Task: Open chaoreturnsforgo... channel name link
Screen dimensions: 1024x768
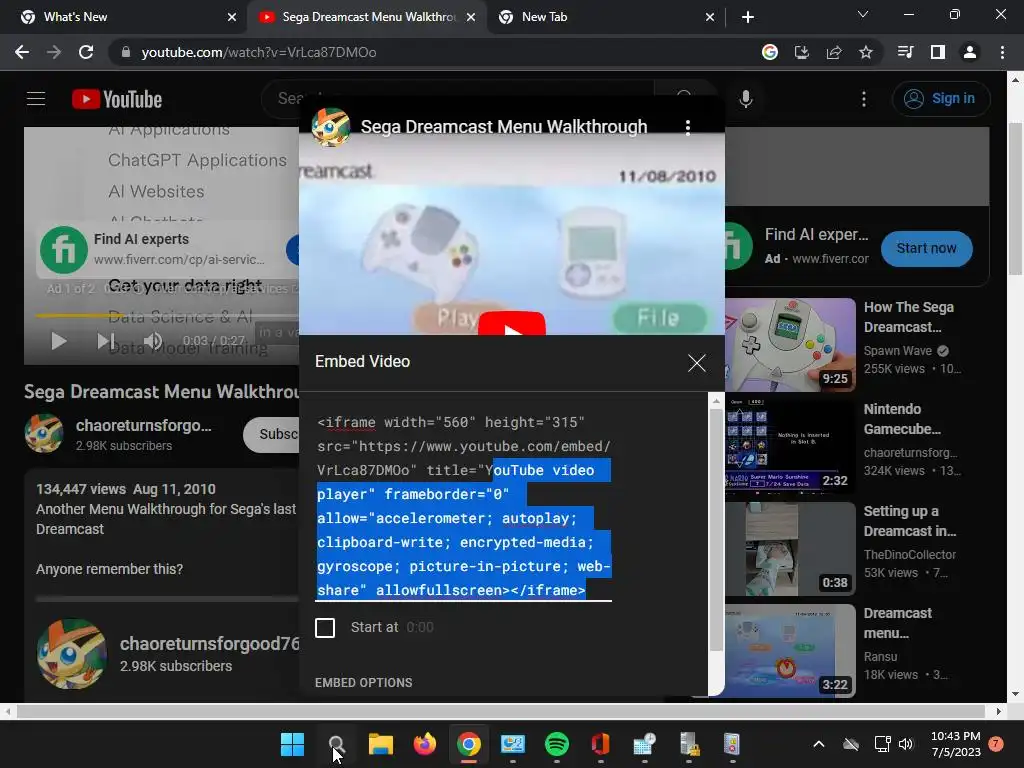Action: [x=143, y=425]
